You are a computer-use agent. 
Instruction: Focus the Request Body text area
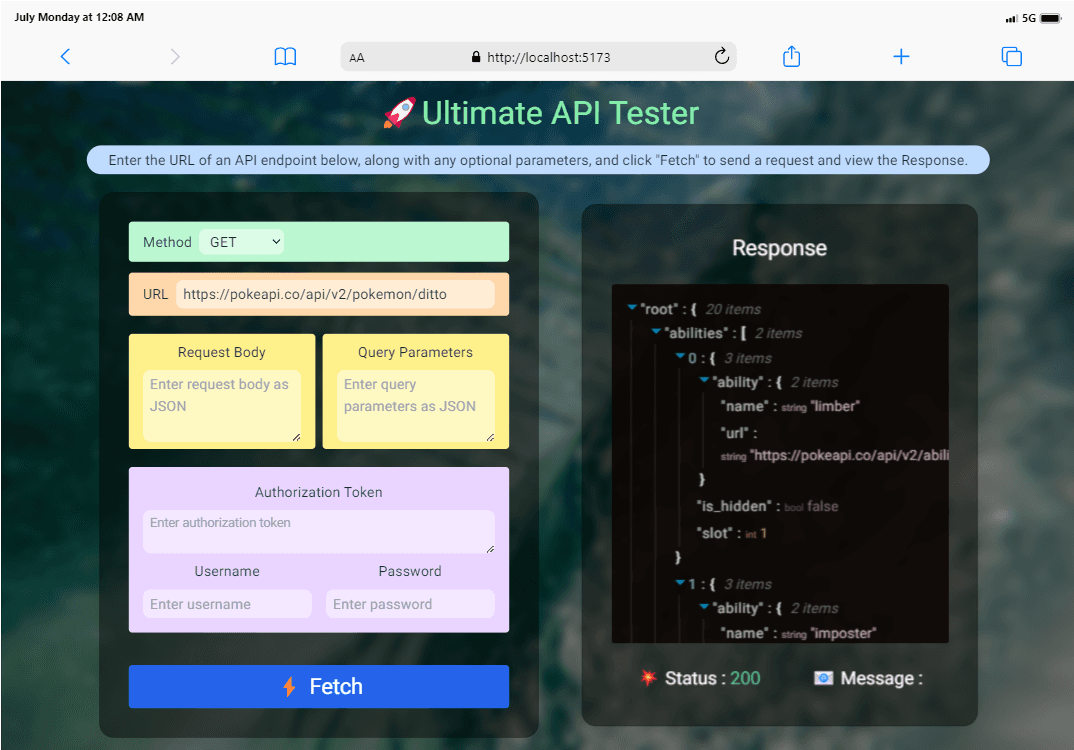222,406
